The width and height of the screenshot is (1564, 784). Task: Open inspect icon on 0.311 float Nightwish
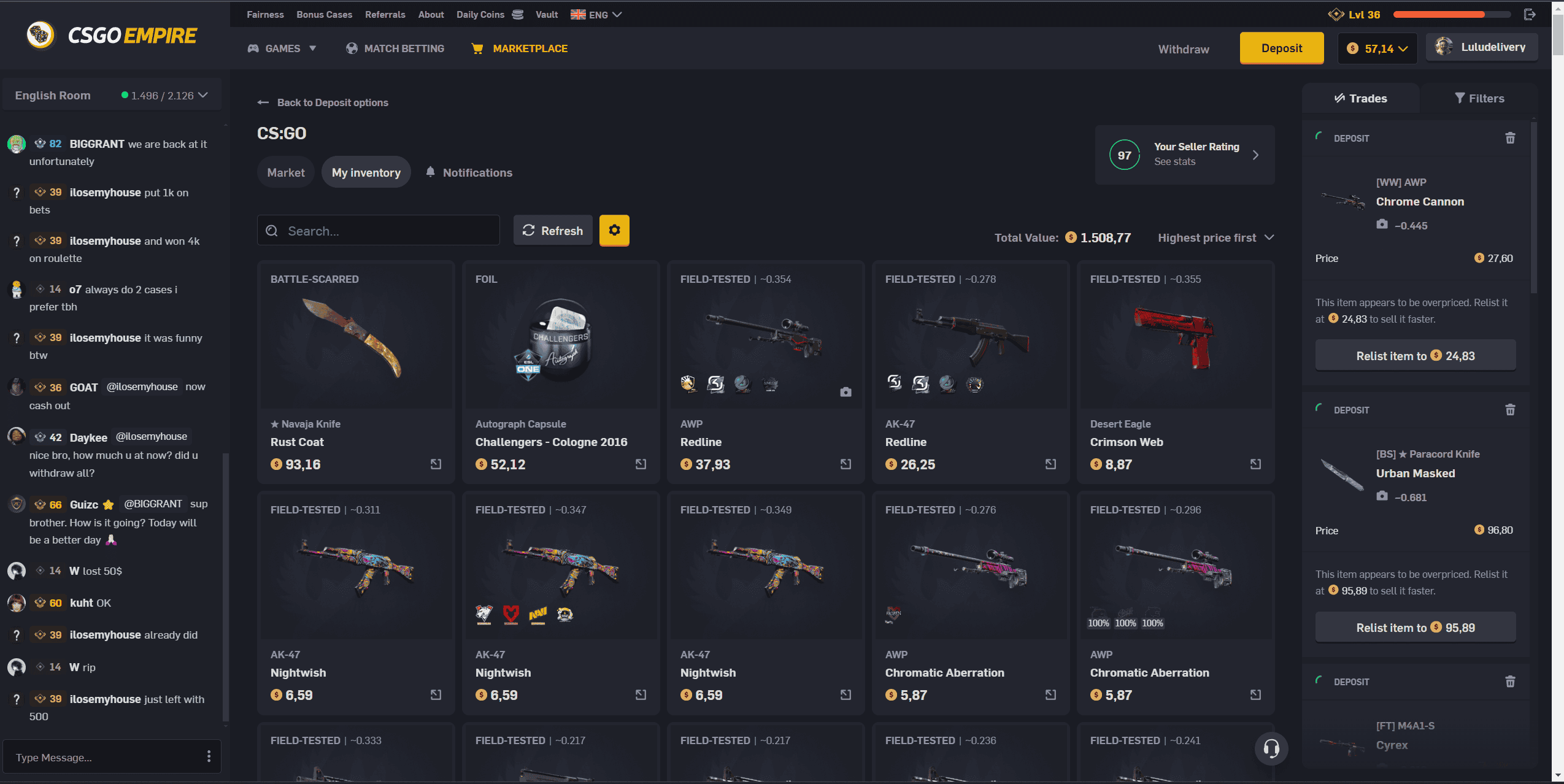coord(436,695)
